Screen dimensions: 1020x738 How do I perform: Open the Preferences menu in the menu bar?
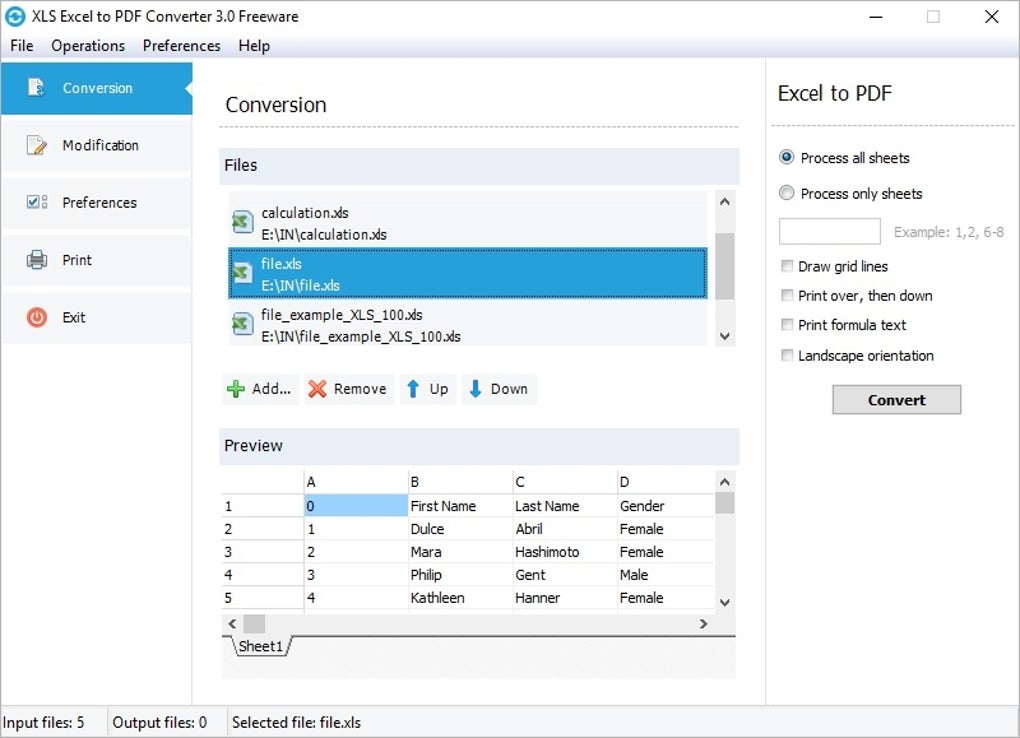tap(181, 46)
